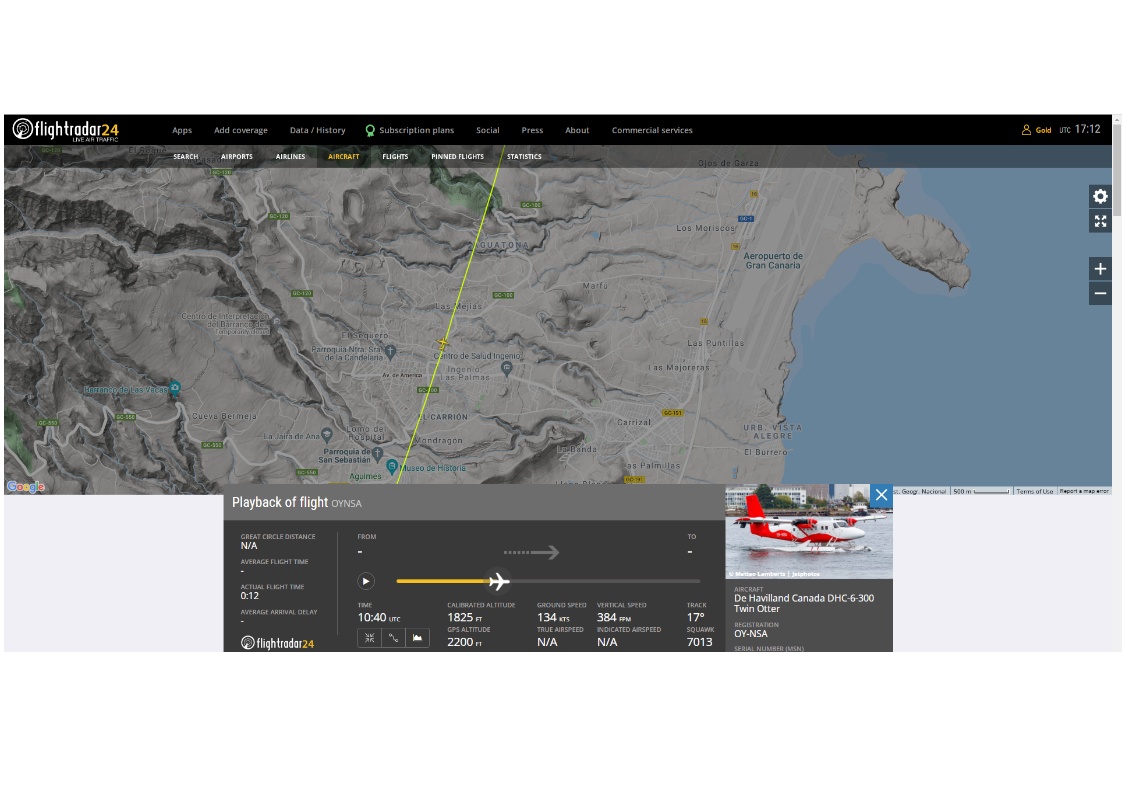Open the About menu
Screen dimensions: 1123x794
[577, 130]
